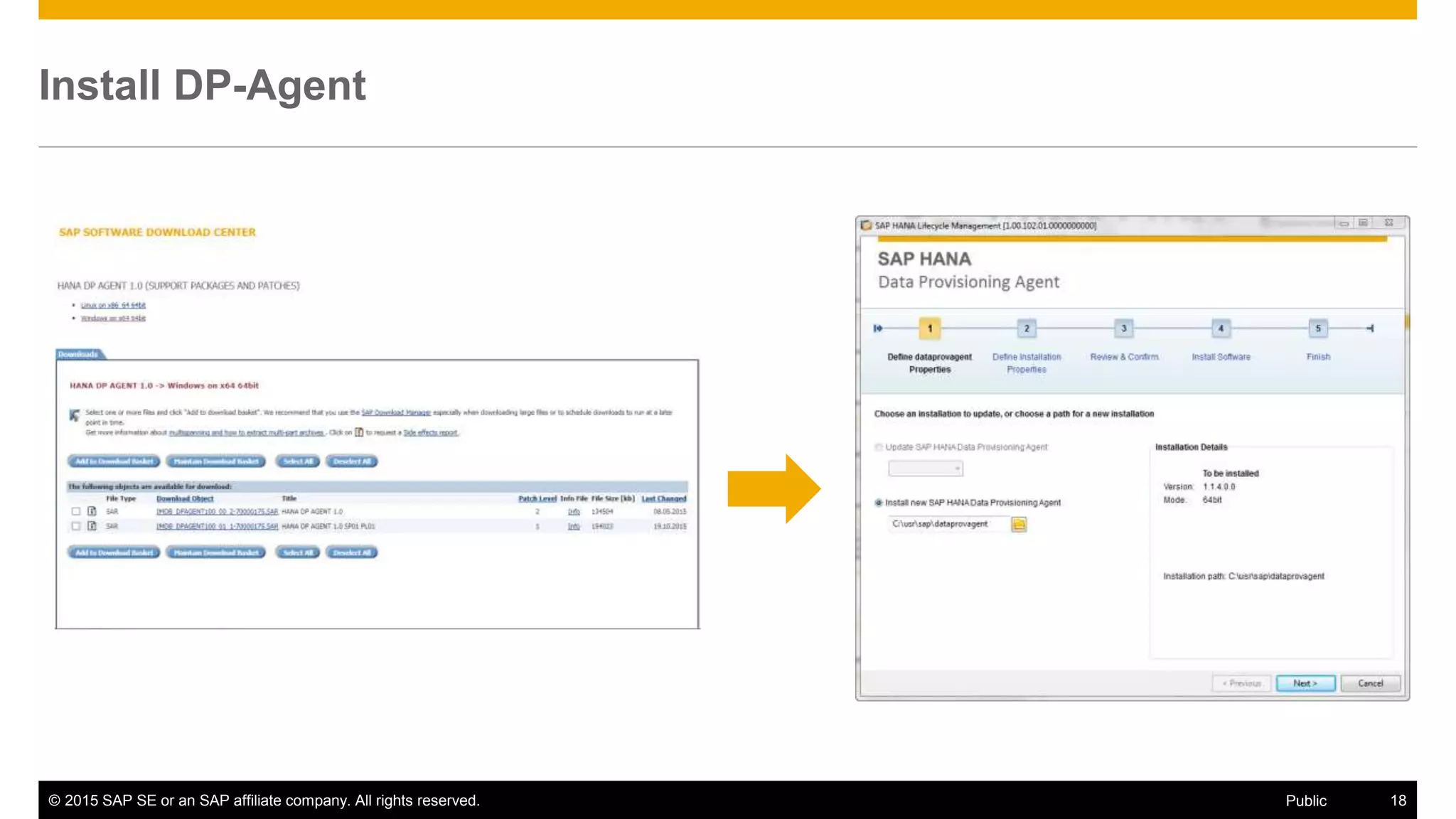This screenshot has width=1456, height=819.
Task: Click the lower Select All button
Action: (298, 552)
